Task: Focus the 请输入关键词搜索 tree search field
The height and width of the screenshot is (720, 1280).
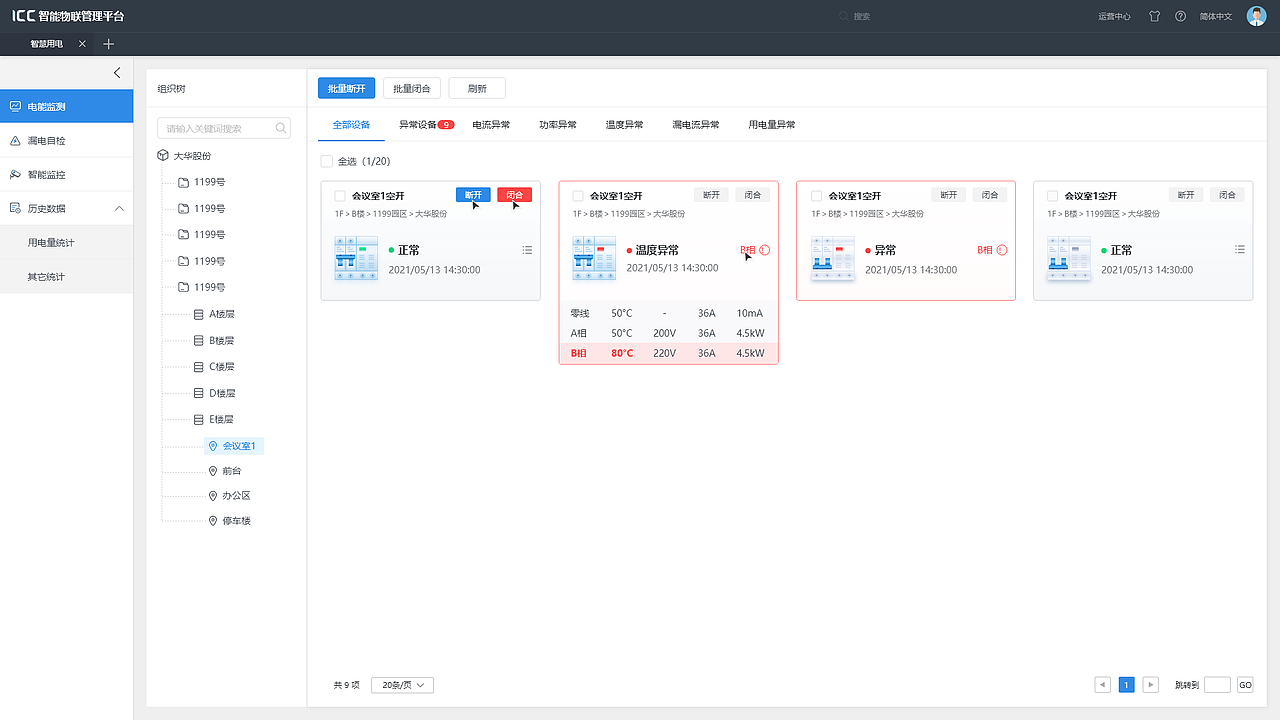Action: pyautogui.click(x=224, y=128)
